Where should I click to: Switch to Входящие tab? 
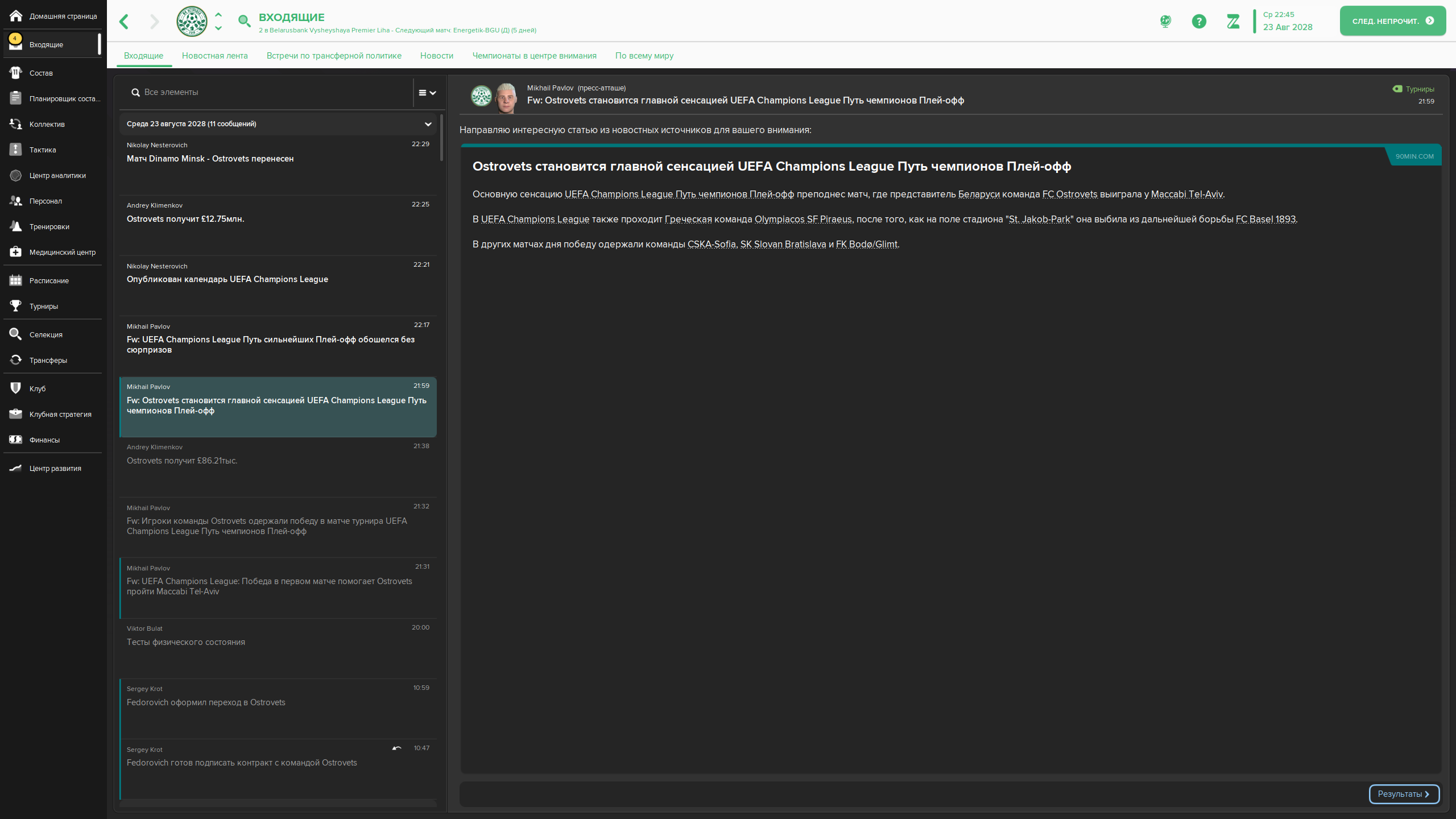pyautogui.click(x=143, y=56)
